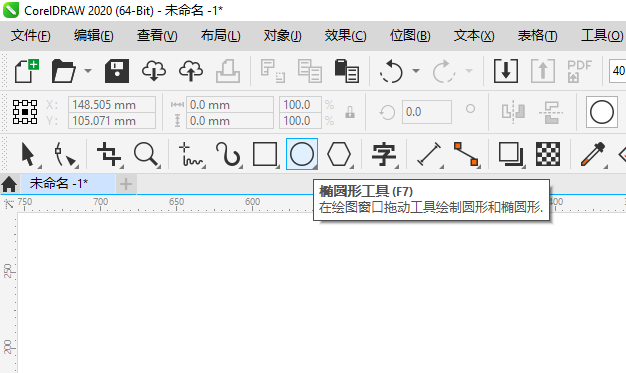Click the zoom level box showing 40
Image resolution: width=626 pixels, height=373 pixels.
(x=617, y=71)
